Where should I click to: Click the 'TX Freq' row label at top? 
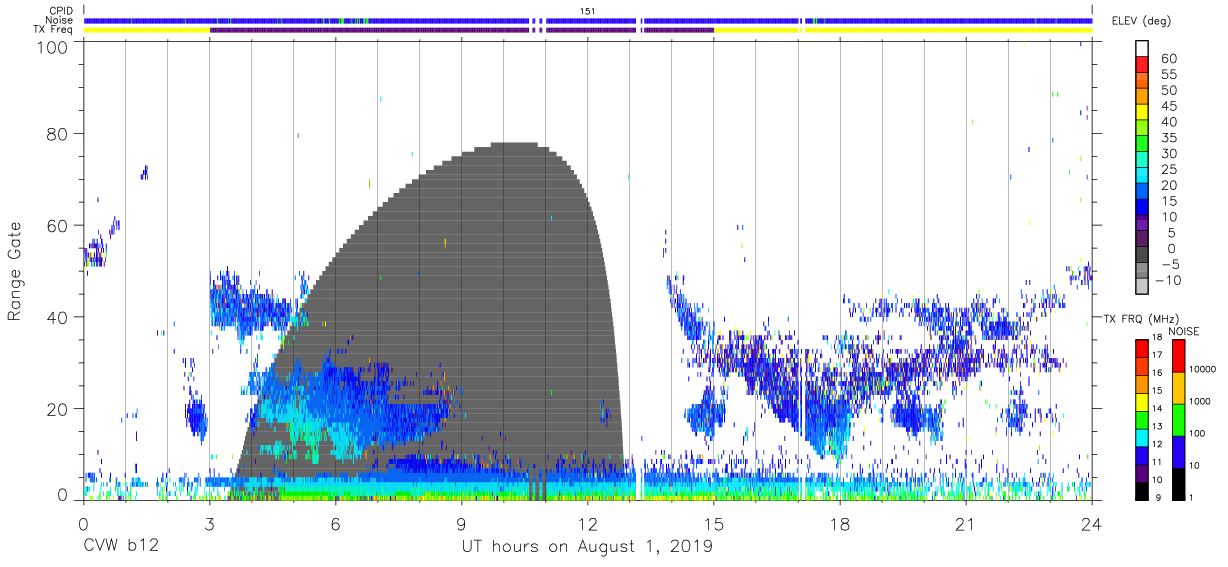[55, 29]
